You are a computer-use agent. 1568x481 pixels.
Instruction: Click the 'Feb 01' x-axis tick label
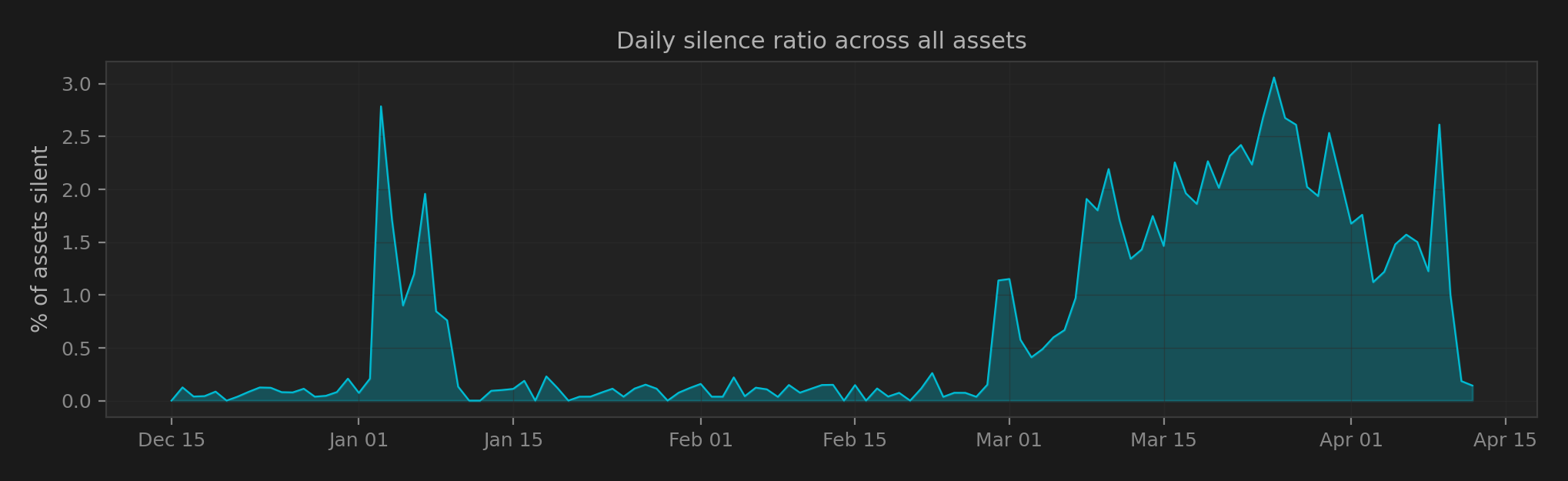tap(700, 440)
